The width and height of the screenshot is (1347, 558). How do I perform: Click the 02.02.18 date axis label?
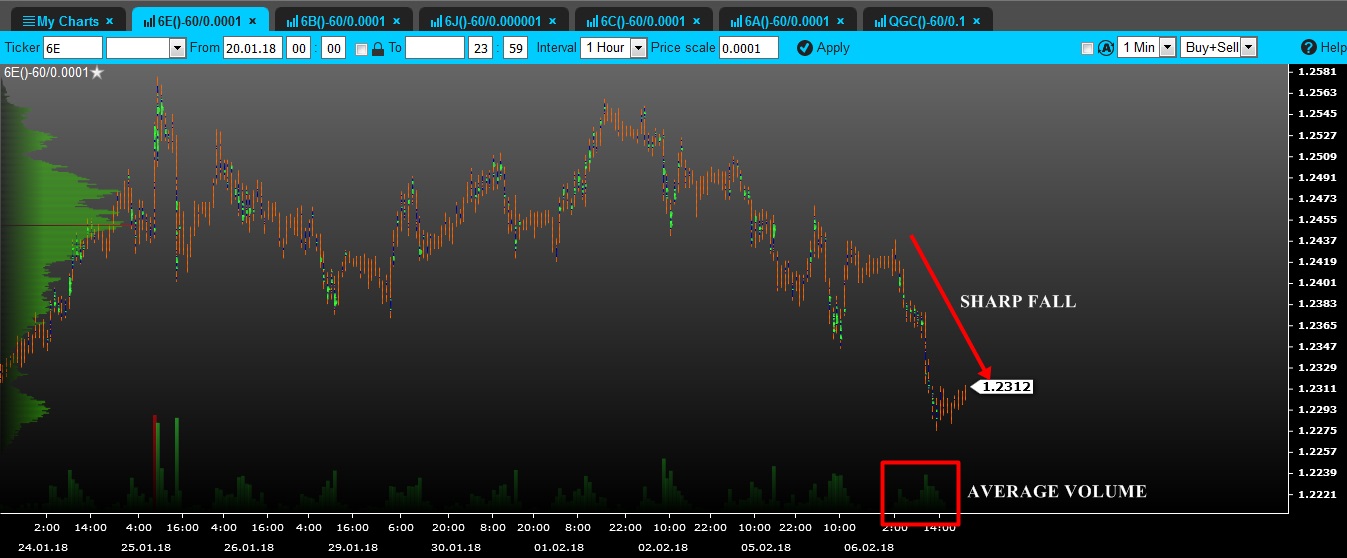662,548
